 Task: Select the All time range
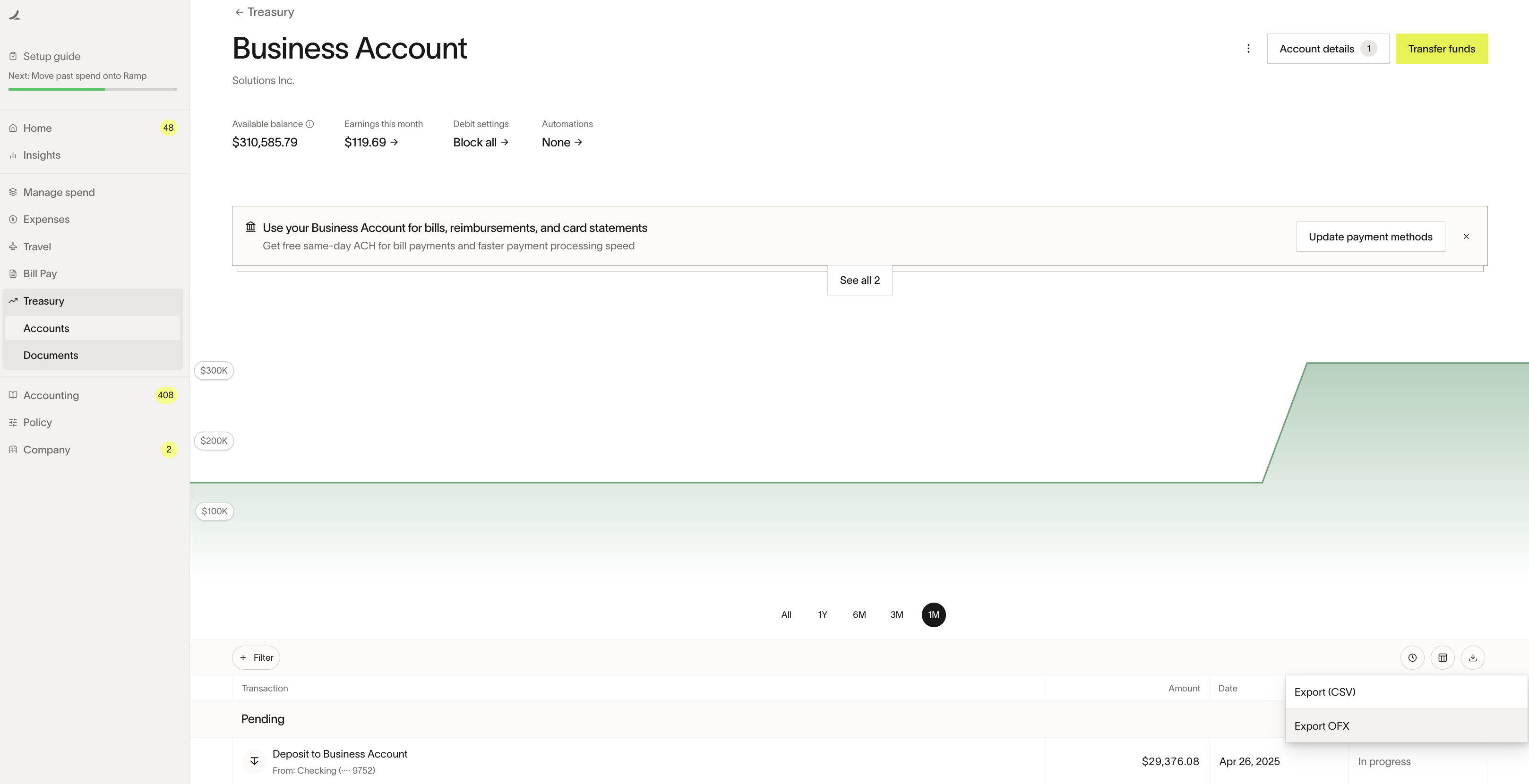coord(786,615)
